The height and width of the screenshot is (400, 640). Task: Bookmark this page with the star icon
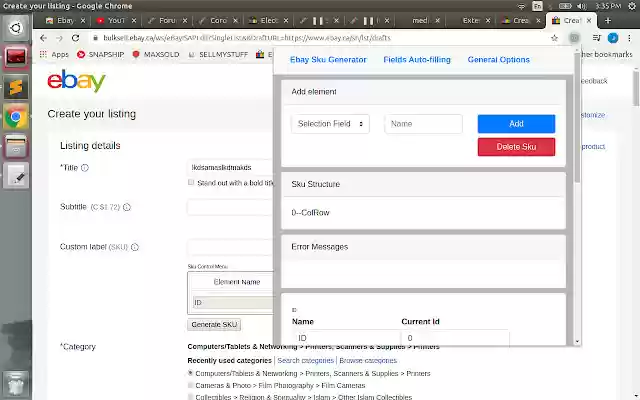554,38
